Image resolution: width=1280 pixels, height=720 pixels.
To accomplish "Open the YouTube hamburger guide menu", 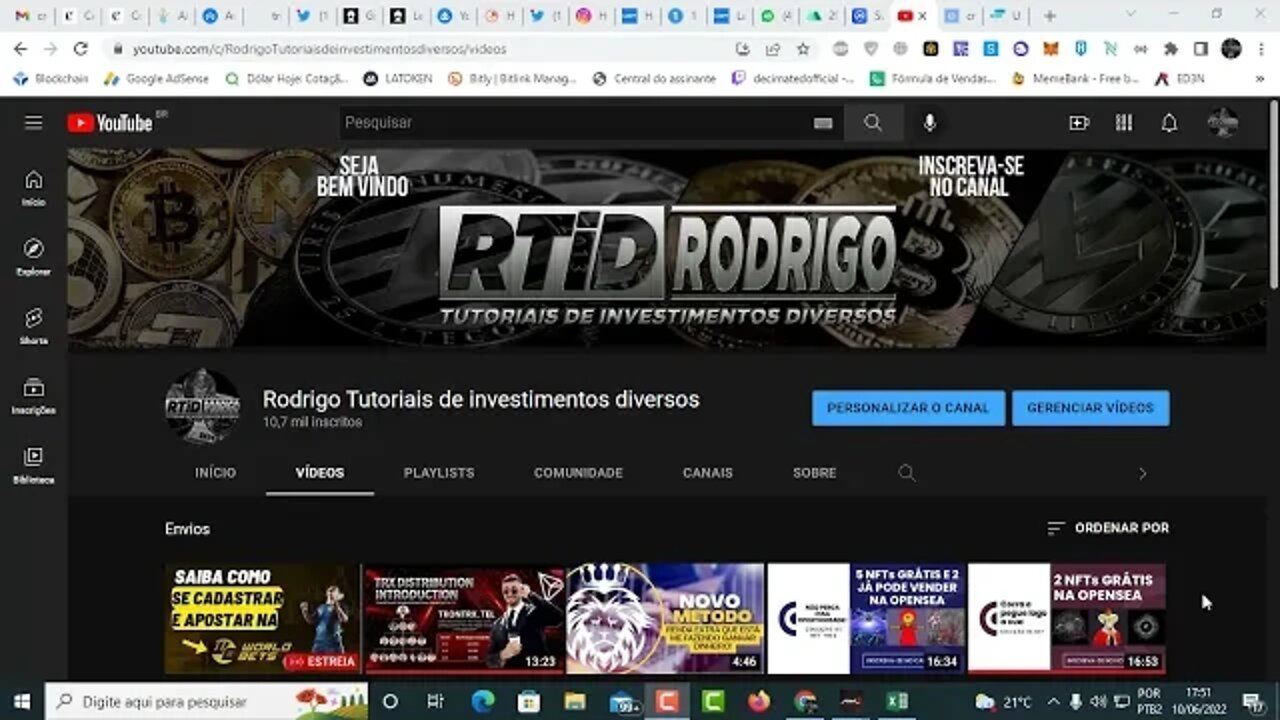I will 34,123.
